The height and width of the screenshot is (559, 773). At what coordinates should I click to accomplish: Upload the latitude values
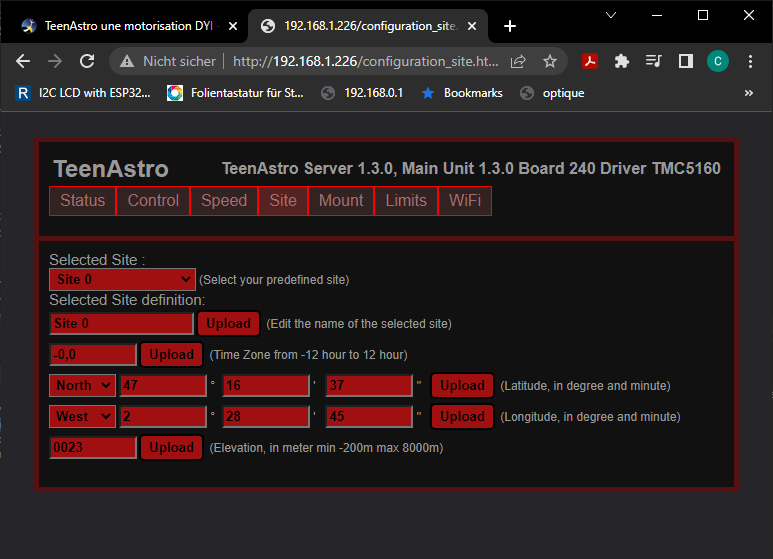pyautogui.click(x=462, y=385)
